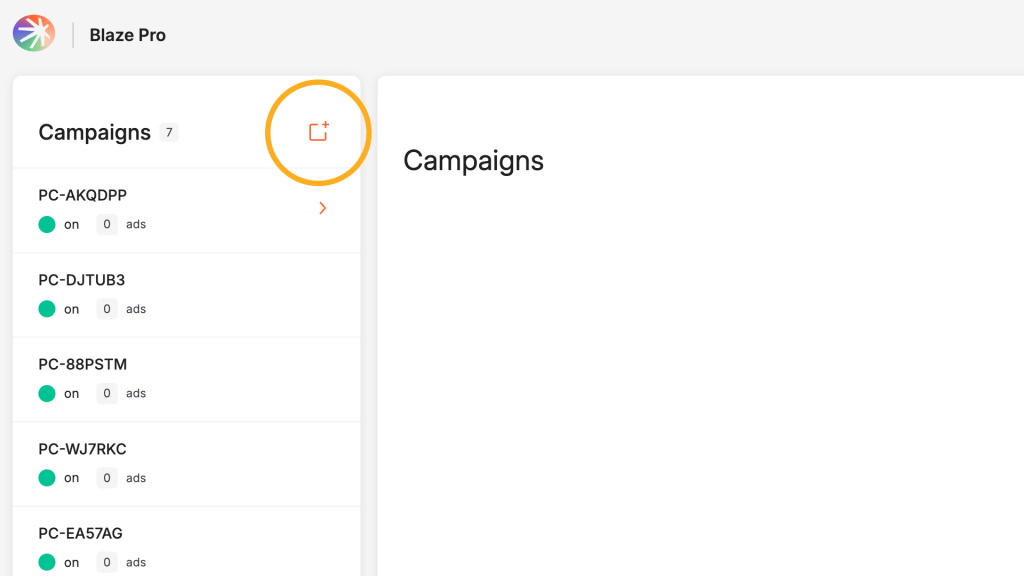Open the PC-EA57AG campaign
This screenshot has width=1024, height=576.
[x=80, y=533]
